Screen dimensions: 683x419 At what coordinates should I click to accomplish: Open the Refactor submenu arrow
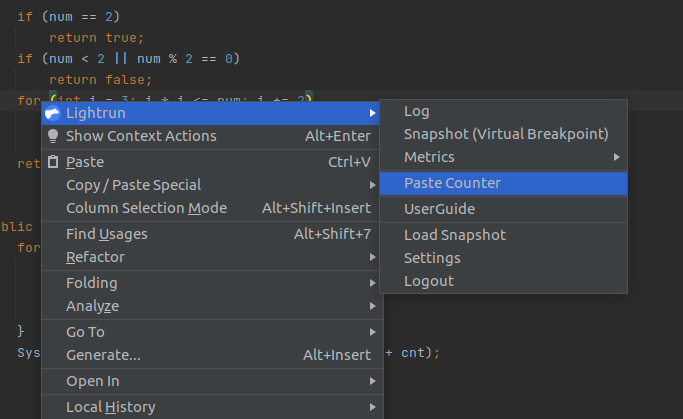(x=372, y=257)
